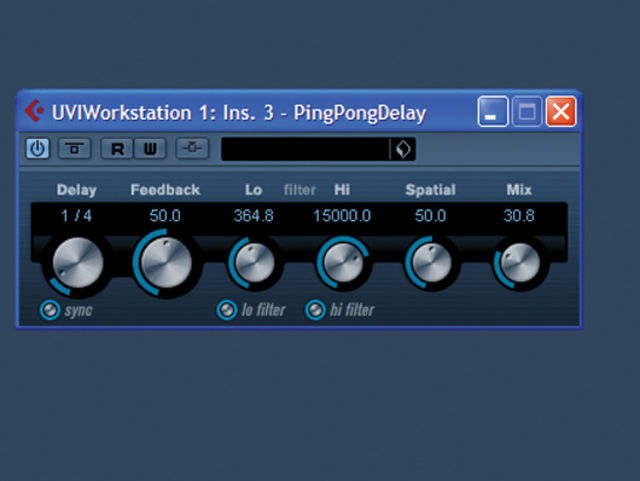Toggle the sync button
The width and height of the screenshot is (640, 481).
pyautogui.click(x=50, y=310)
